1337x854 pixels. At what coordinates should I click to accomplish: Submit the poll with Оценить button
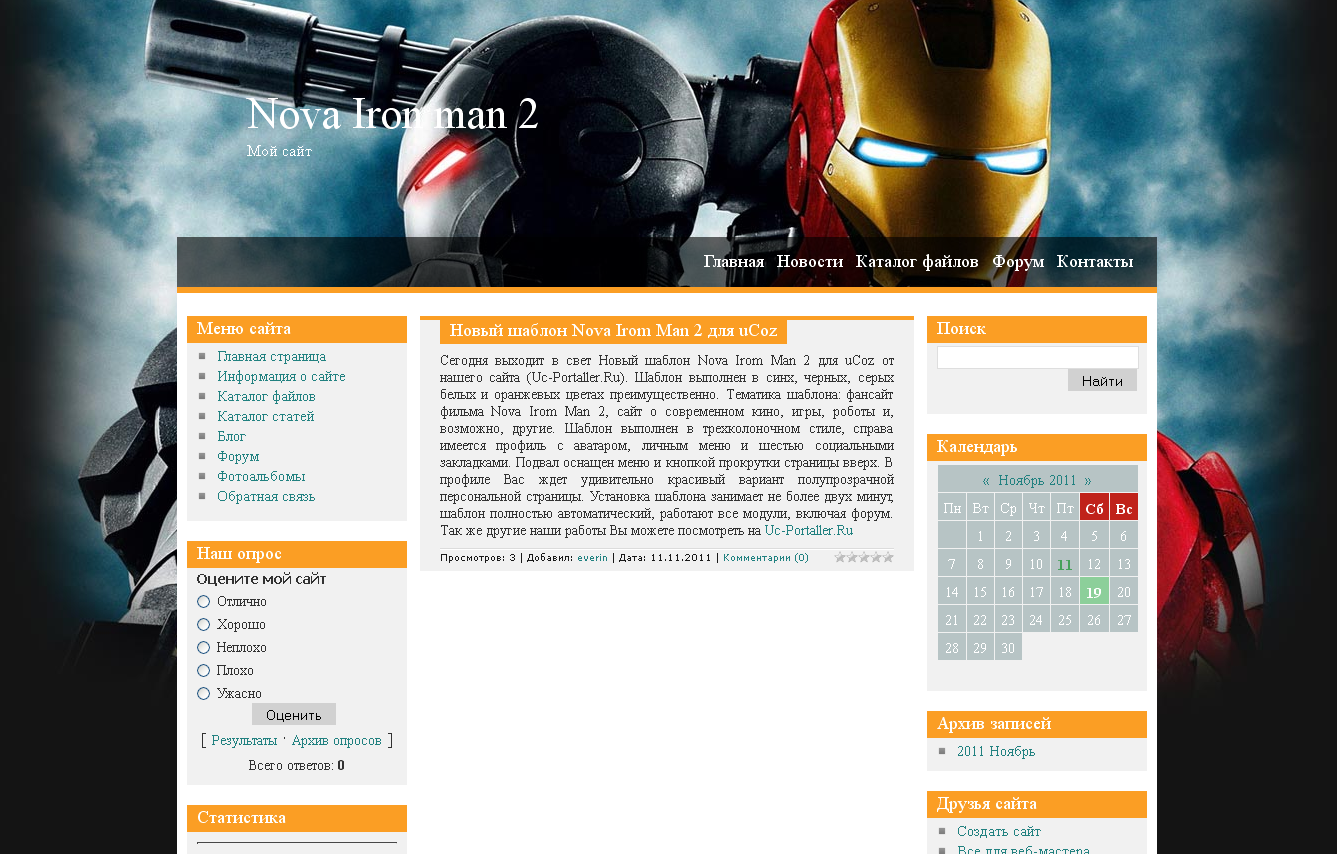coord(294,715)
